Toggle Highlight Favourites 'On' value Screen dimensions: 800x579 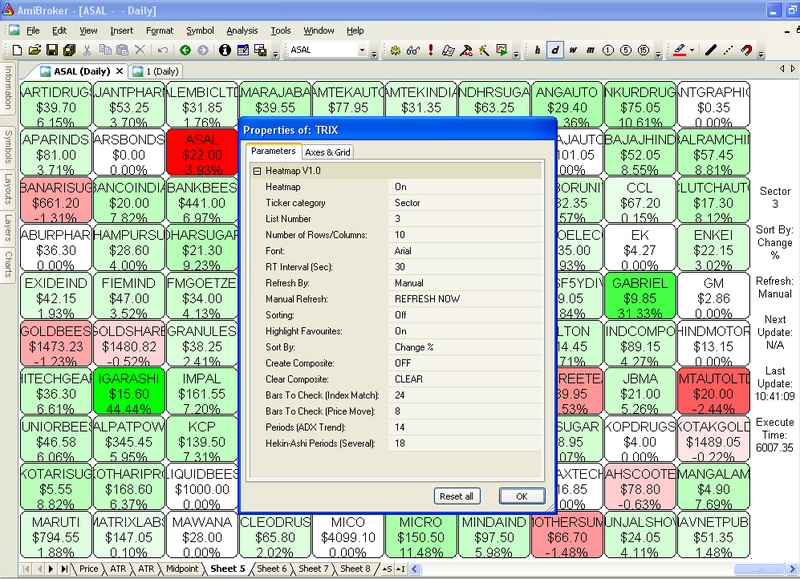pyautogui.click(x=464, y=331)
